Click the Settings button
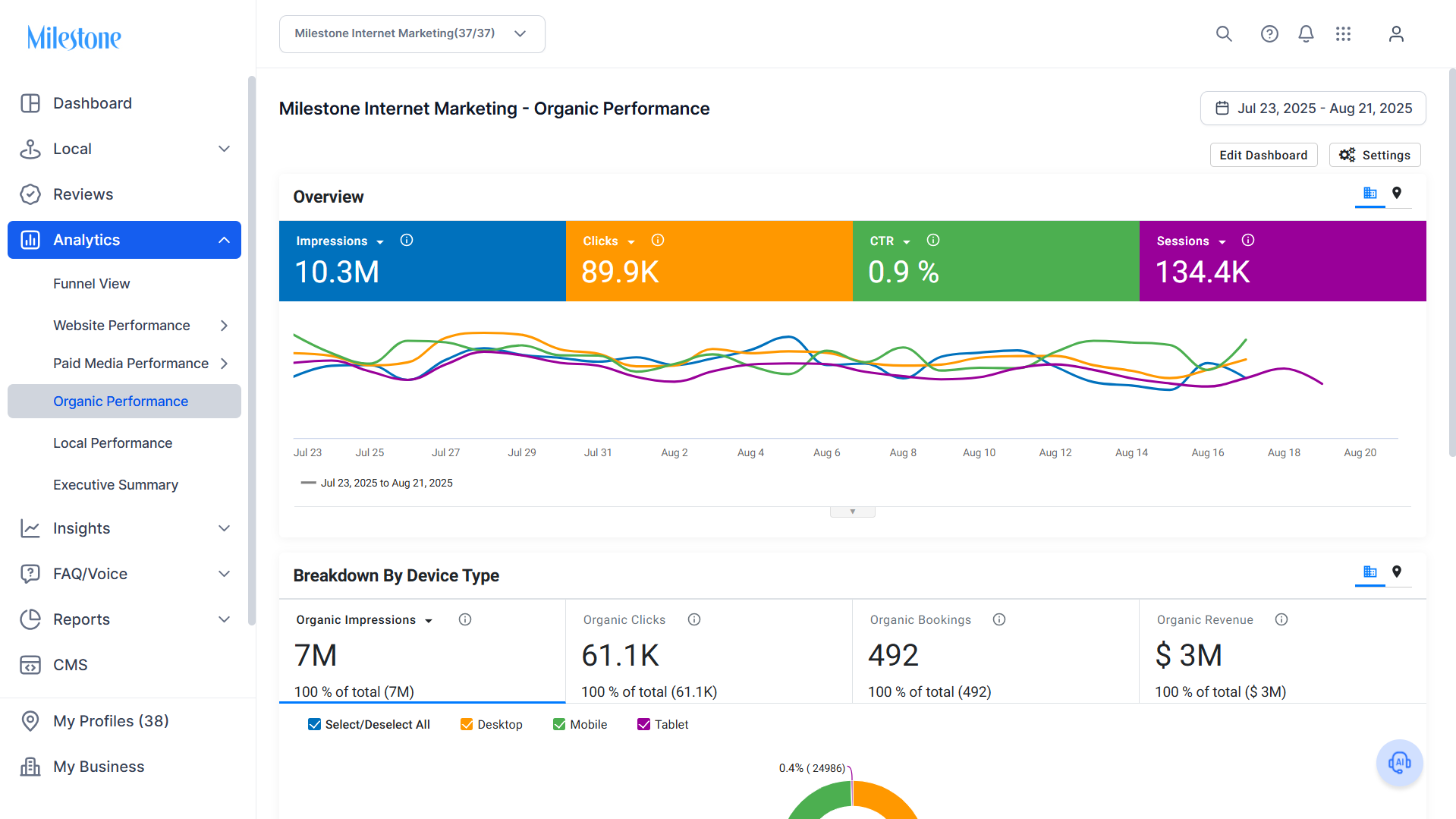 click(x=1375, y=156)
